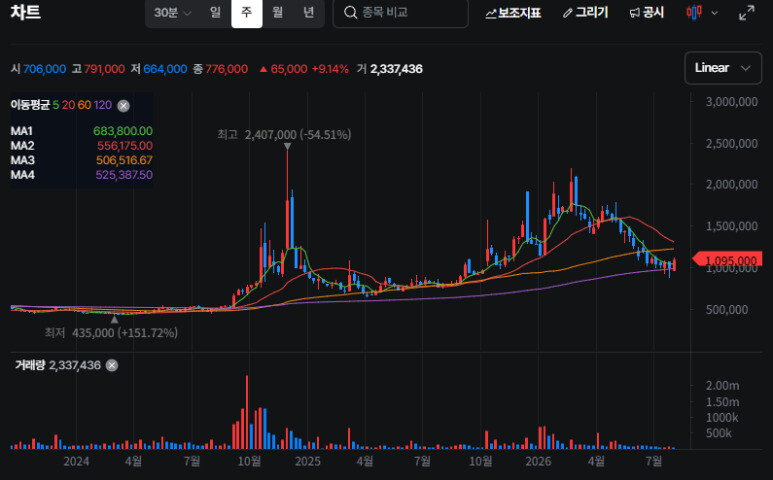This screenshot has height=480, width=773.
Task: Select the weekly 주 tab
Action: [x=246, y=12]
